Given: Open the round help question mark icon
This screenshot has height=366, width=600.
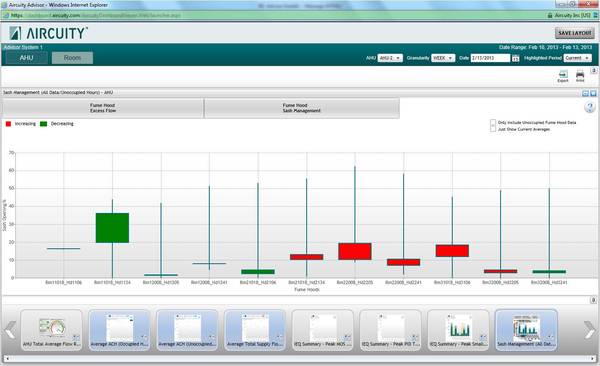Looking at the screenshot, I should [590, 107].
